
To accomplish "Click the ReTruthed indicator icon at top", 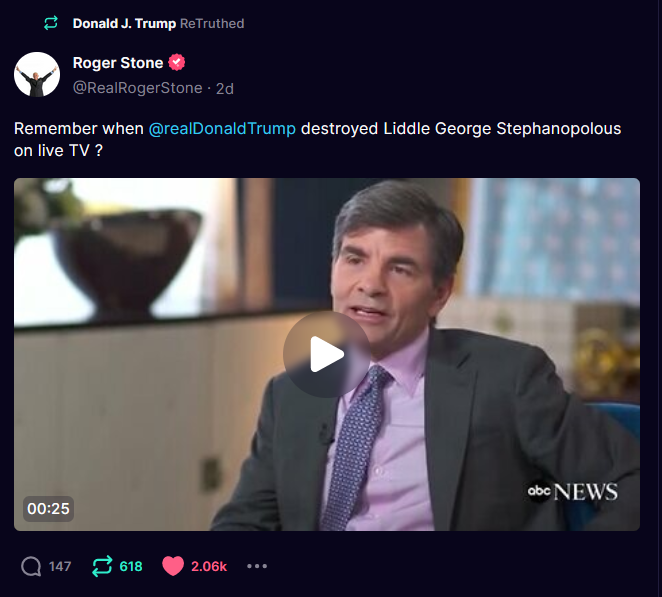I will 51,23.
